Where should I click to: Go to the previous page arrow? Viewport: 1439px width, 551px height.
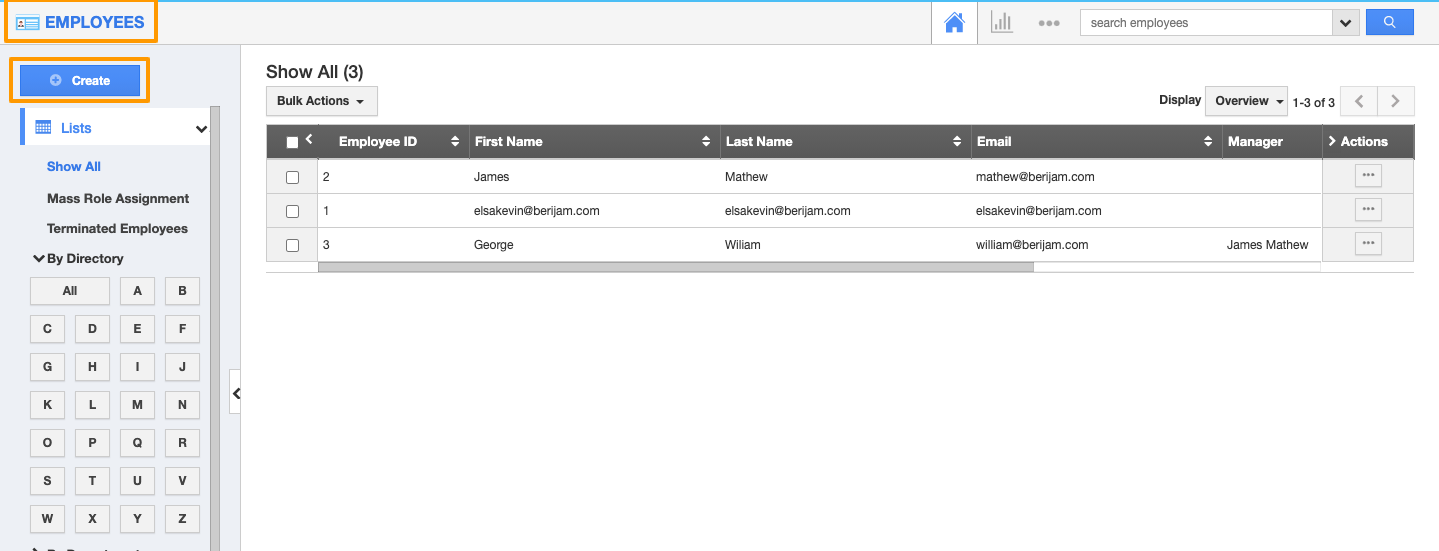point(1358,101)
